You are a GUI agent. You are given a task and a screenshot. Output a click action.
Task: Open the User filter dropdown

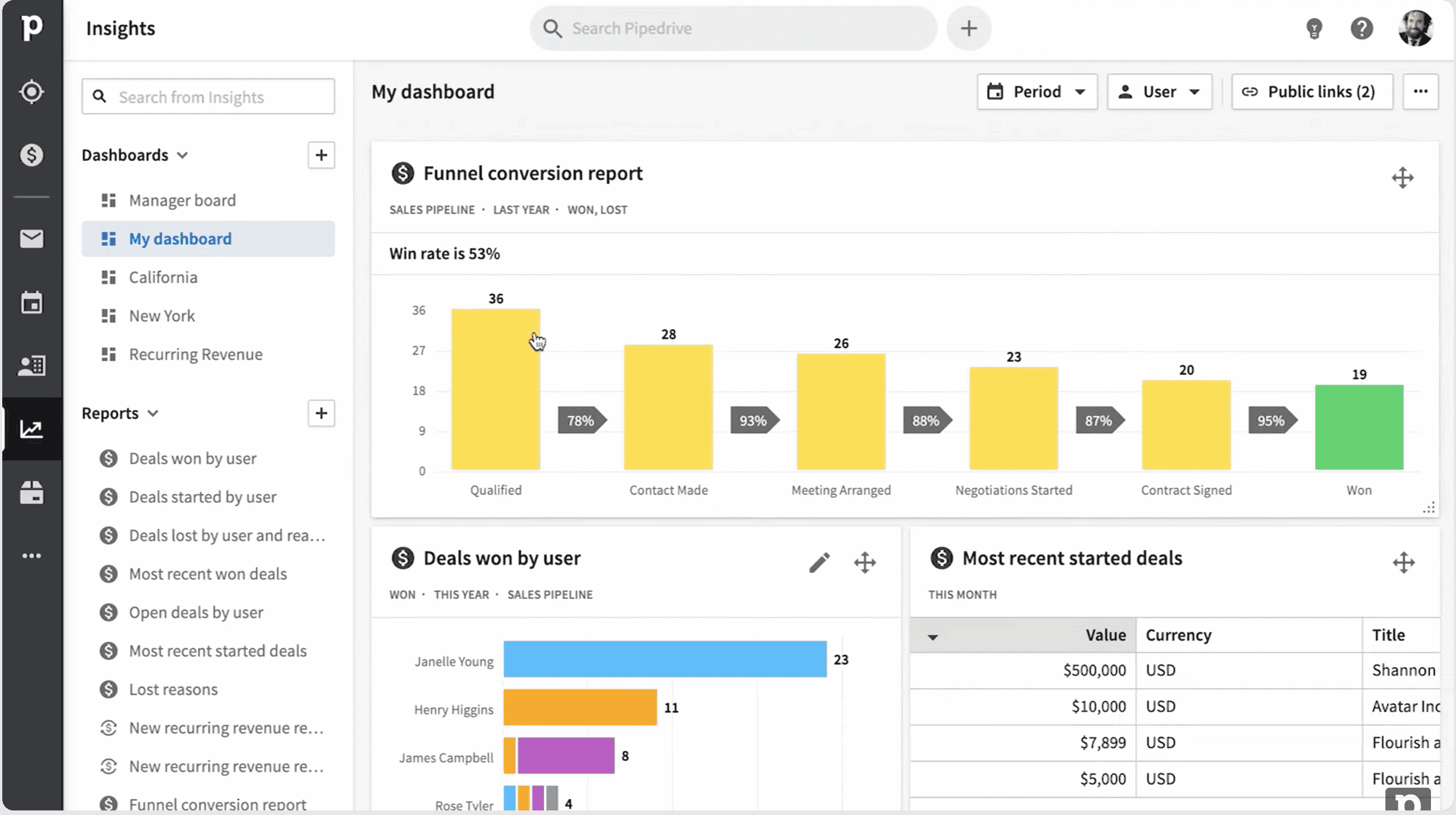coord(1159,91)
